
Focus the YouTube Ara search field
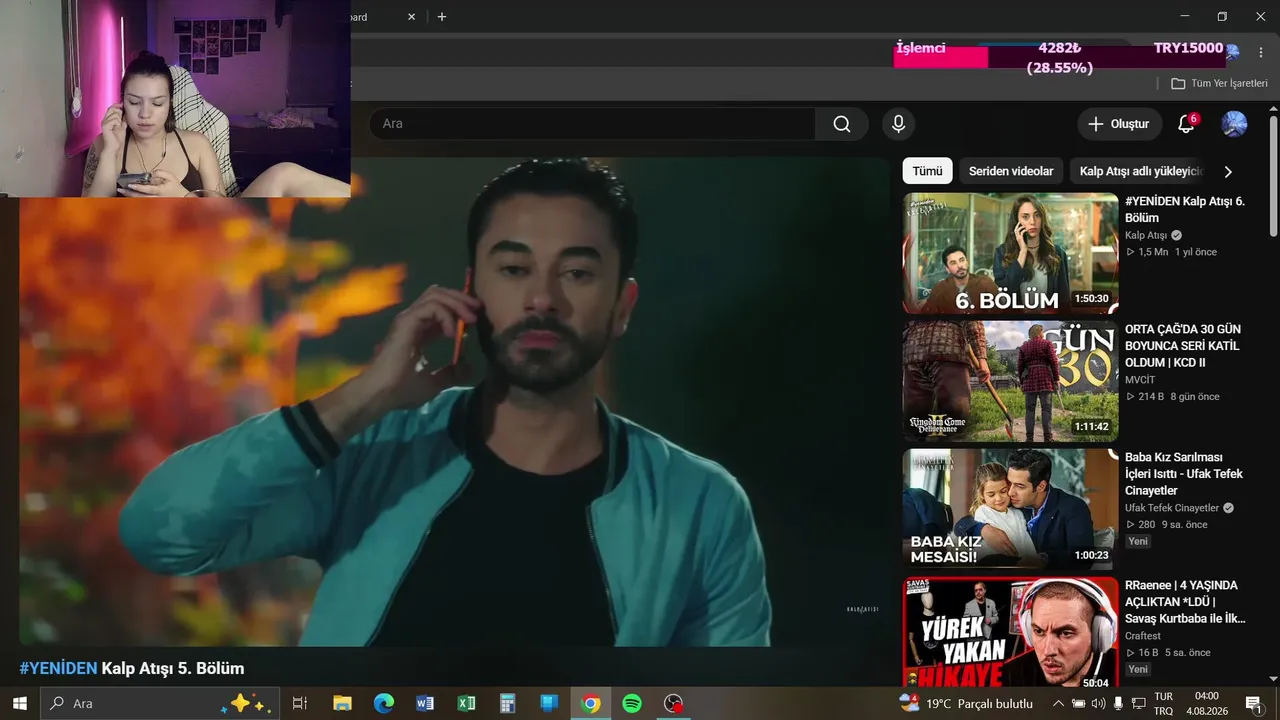[592, 124]
